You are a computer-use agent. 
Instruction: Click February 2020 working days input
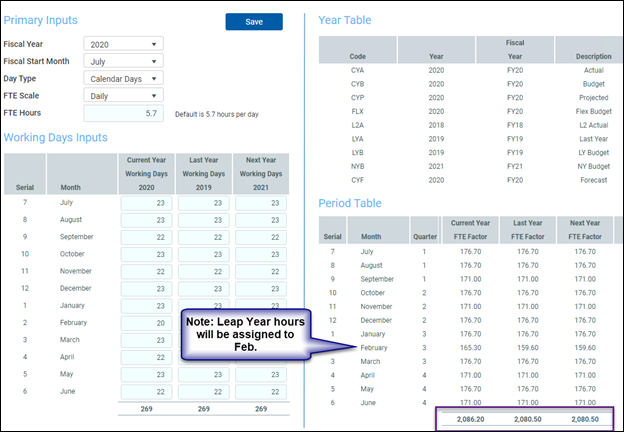point(147,323)
